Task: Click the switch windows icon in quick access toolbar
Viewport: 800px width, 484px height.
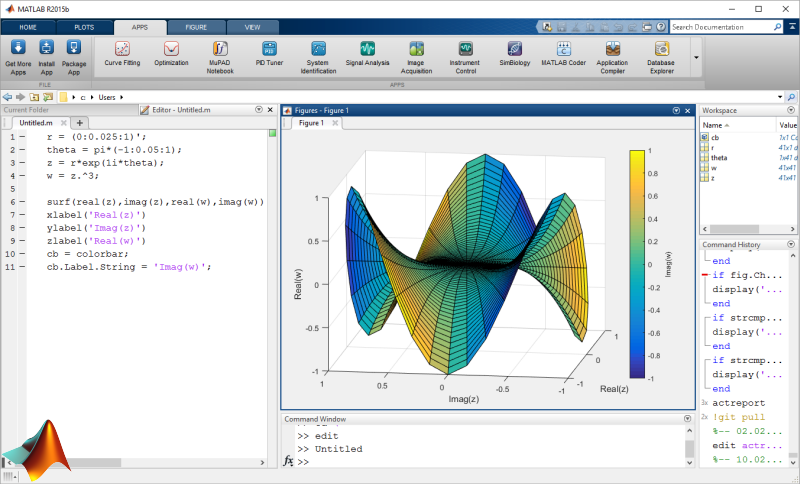Action: click(647, 27)
